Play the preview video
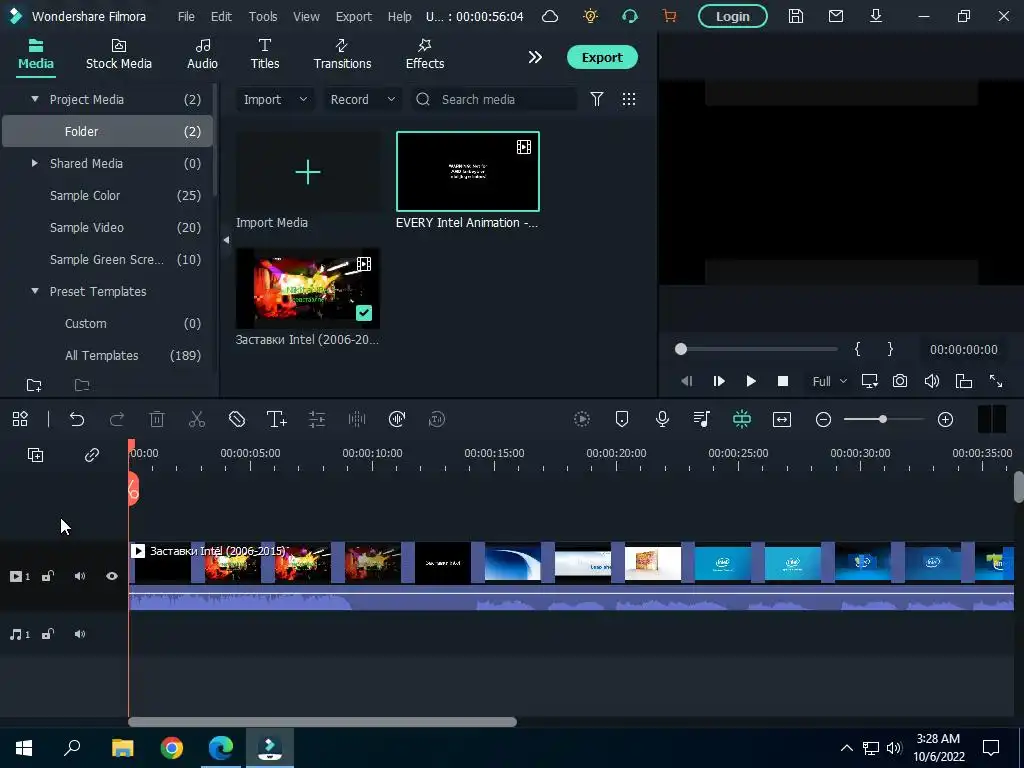The height and width of the screenshot is (768, 1024). click(750, 381)
